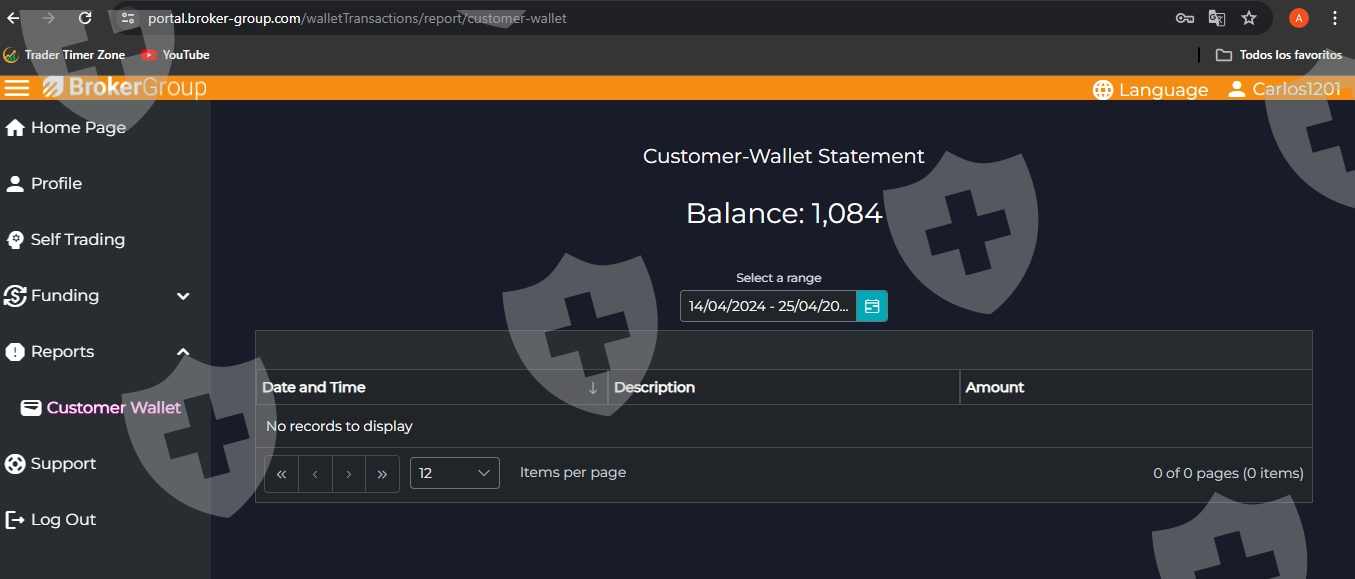
Task: Open Todos los favoritos folder
Action: point(1279,55)
